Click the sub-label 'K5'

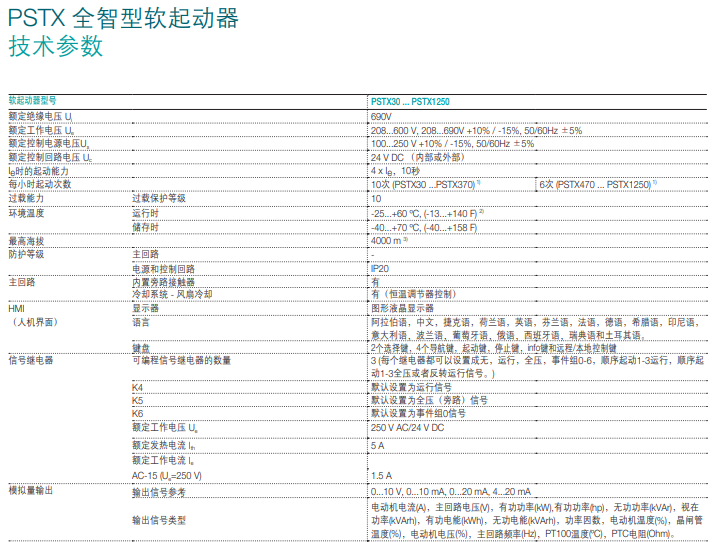click(137, 401)
